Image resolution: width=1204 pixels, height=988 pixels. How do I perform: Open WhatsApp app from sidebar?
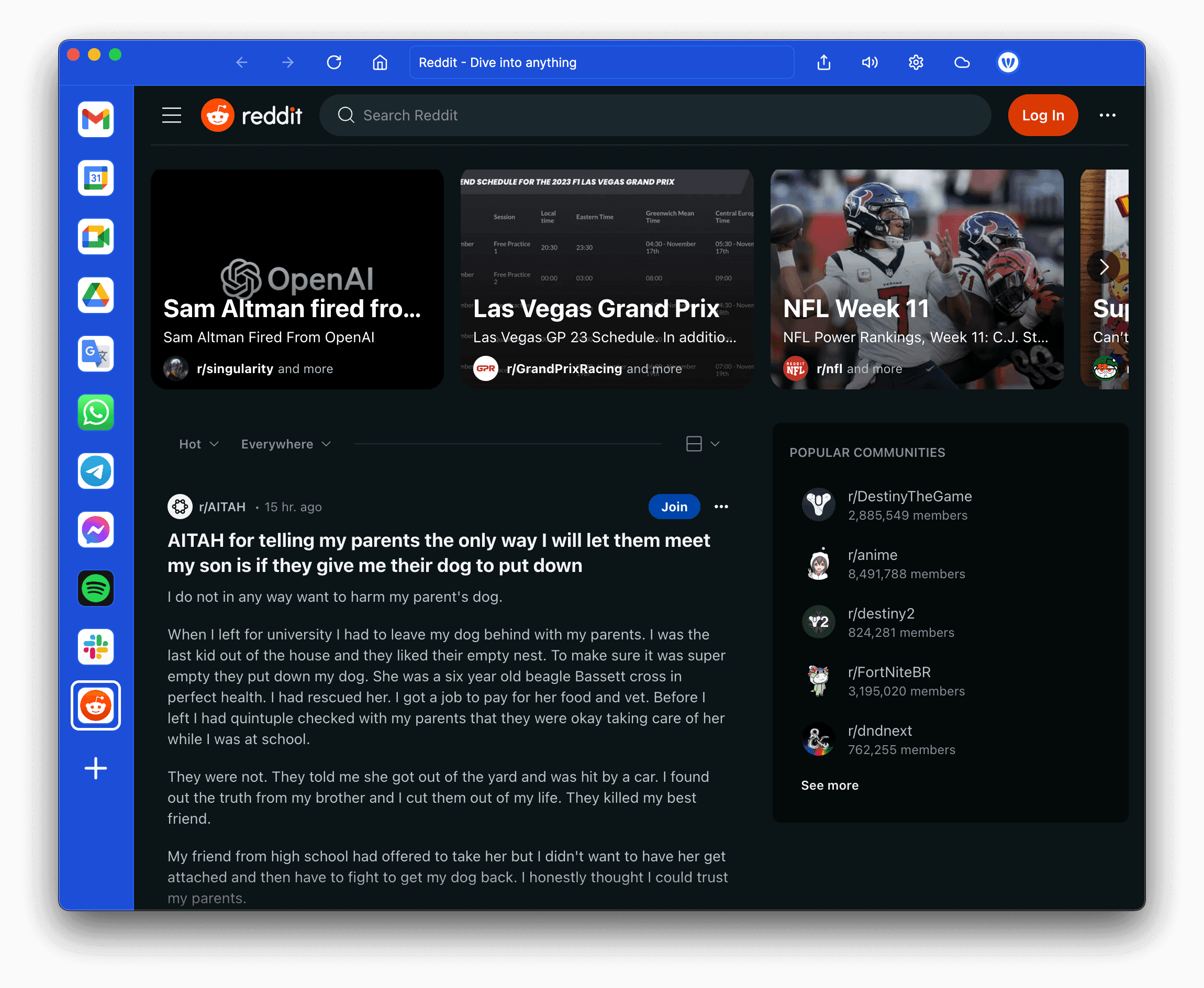[96, 411]
